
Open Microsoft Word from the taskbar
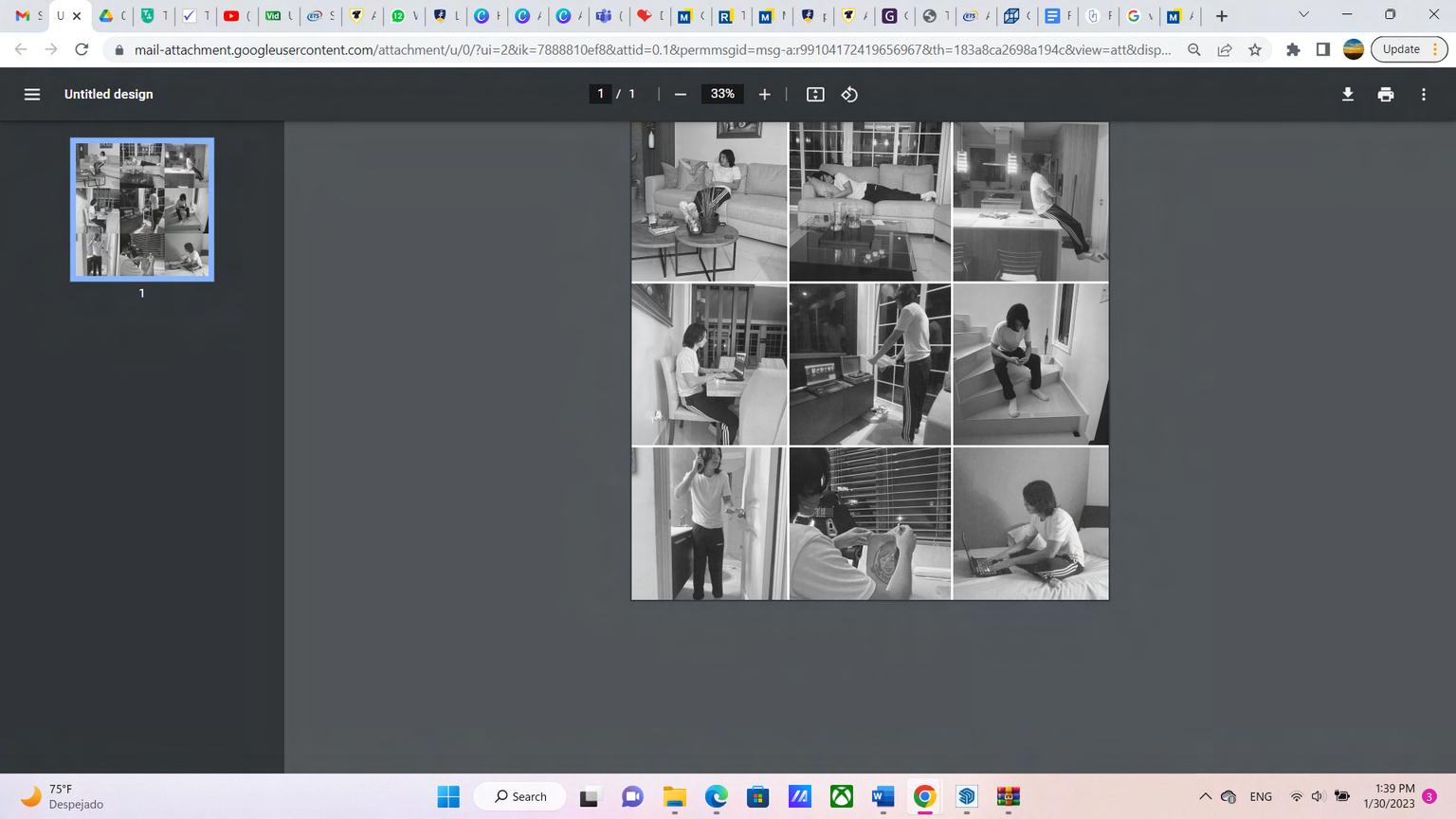click(883, 796)
